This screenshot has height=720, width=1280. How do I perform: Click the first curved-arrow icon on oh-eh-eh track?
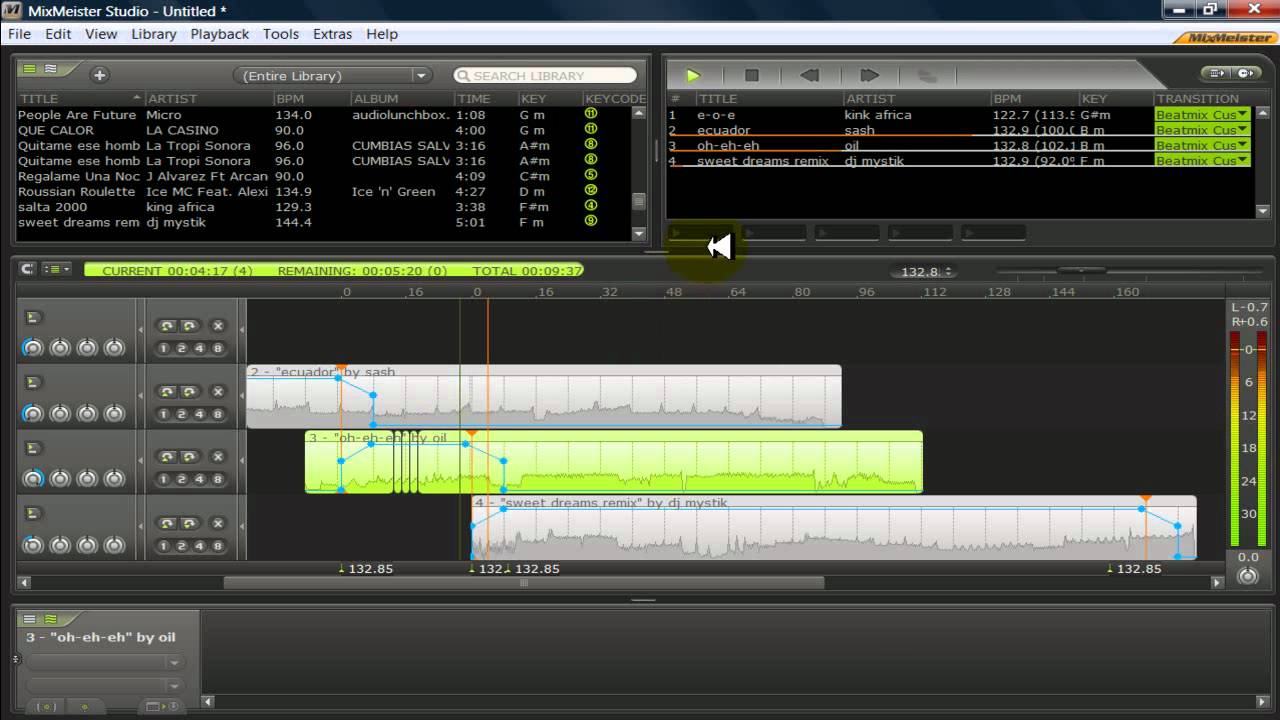[x=166, y=458]
